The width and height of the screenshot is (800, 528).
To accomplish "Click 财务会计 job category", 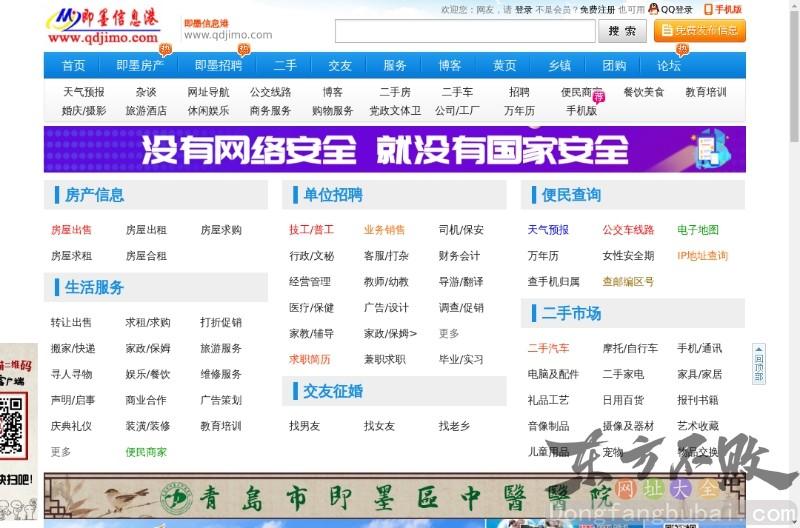I will (459, 256).
